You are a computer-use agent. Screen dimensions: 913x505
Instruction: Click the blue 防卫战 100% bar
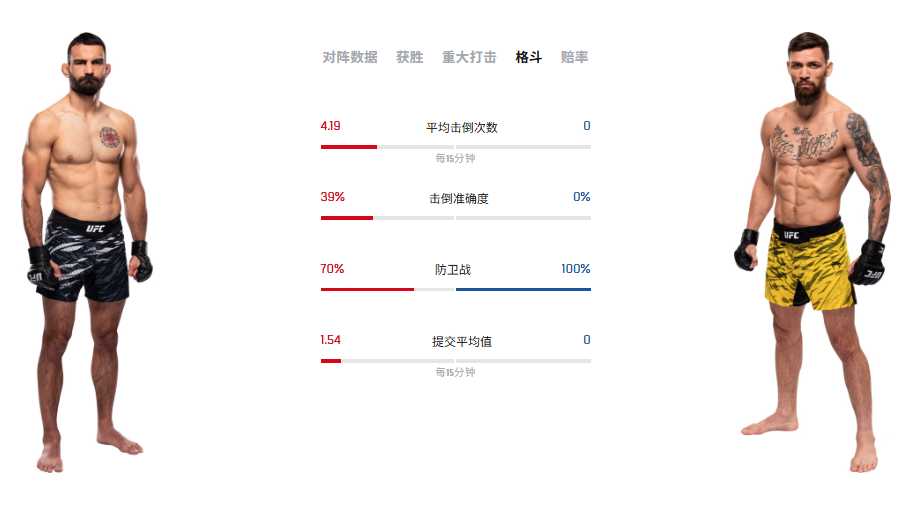click(x=523, y=289)
